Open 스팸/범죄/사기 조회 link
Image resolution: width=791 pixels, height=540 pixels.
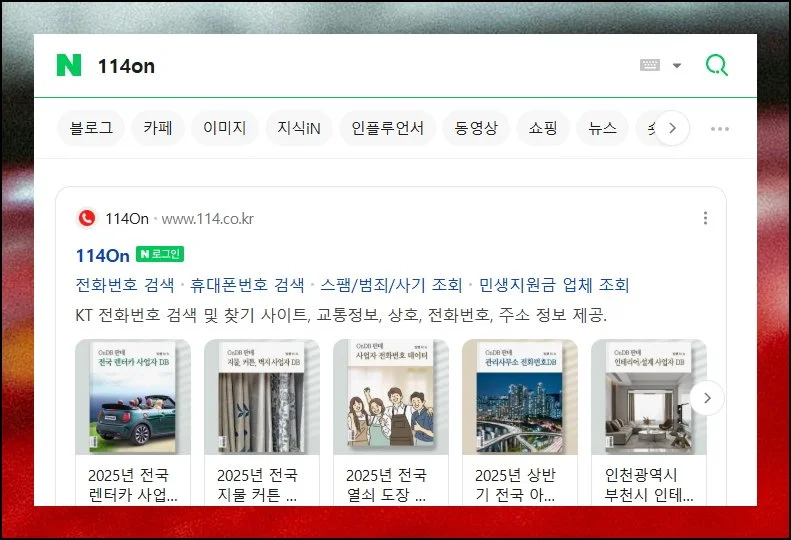[x=391, y=285]
